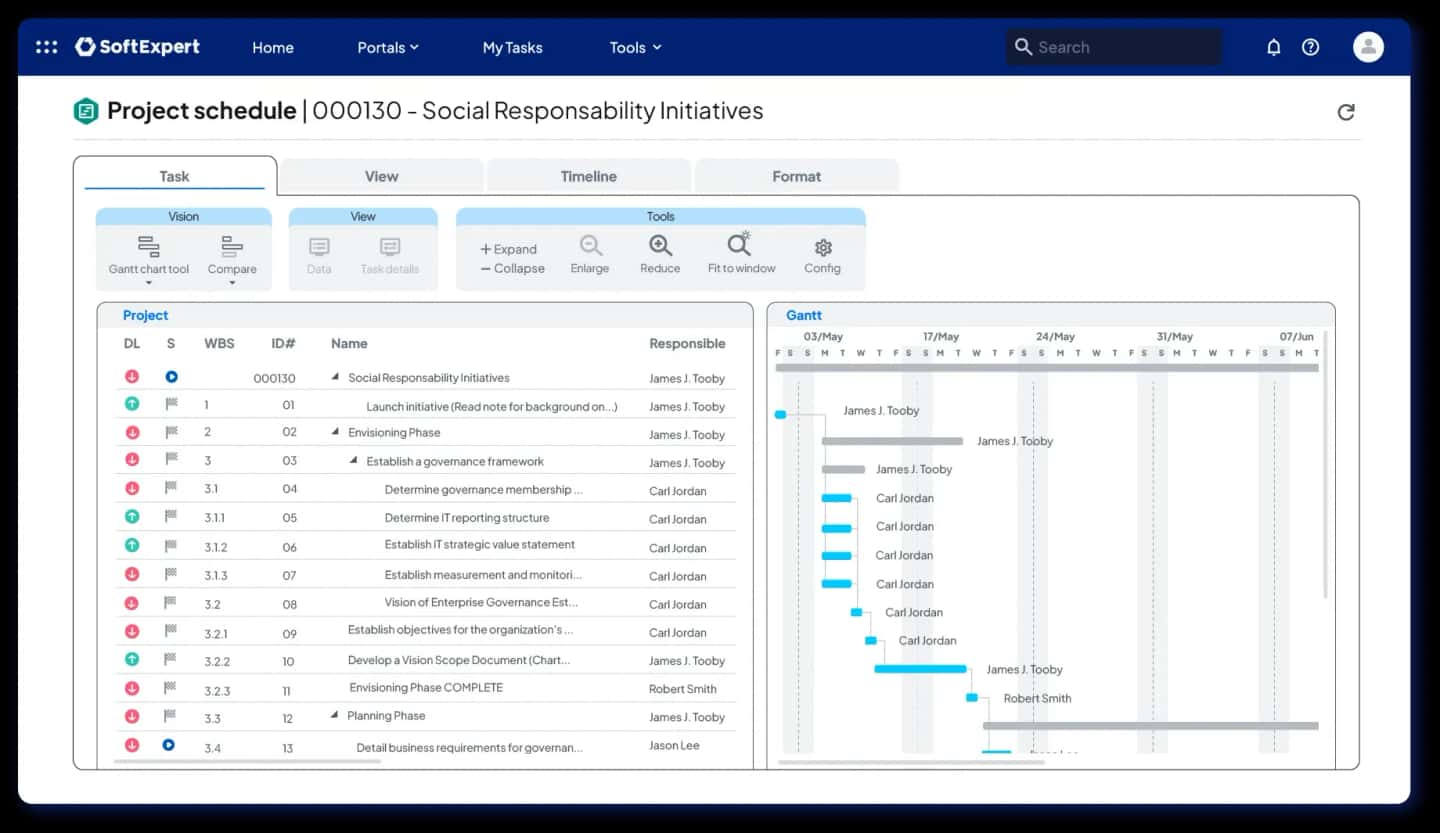The height and width of the screenshot is (833, 1440).
Task: Click the refresh icon beside project title
Action: click(1346, 112)
